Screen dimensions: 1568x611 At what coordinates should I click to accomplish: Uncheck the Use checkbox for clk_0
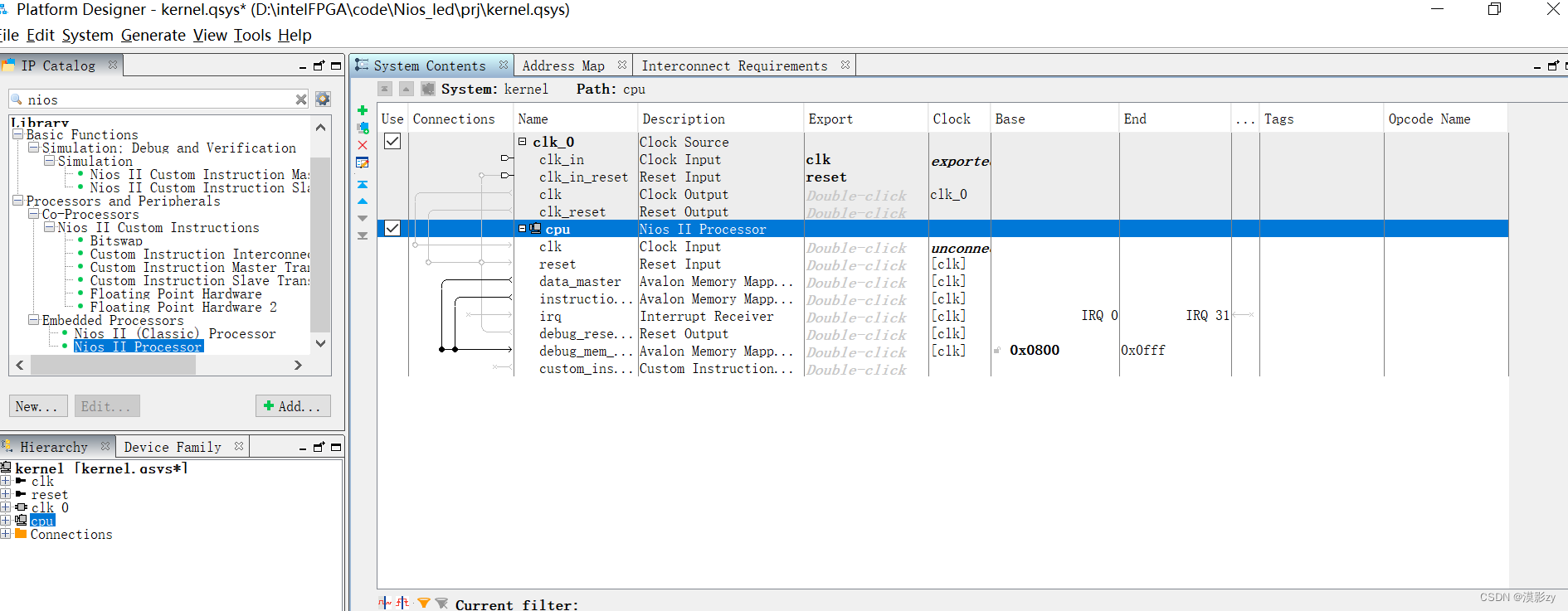[x=392, y=142]
